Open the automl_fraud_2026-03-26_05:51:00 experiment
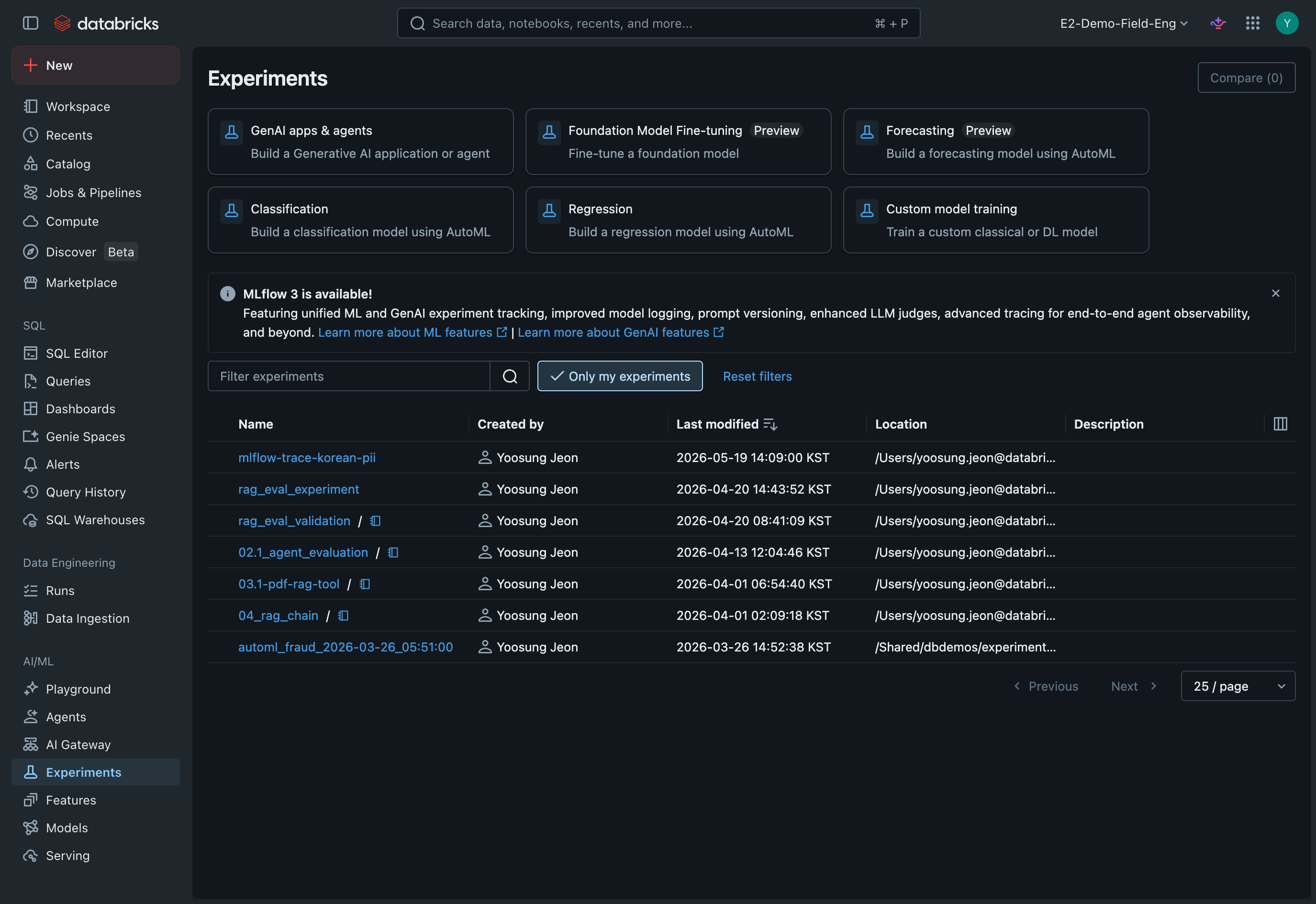1316x904 pixels. click(x=345, y=647)
